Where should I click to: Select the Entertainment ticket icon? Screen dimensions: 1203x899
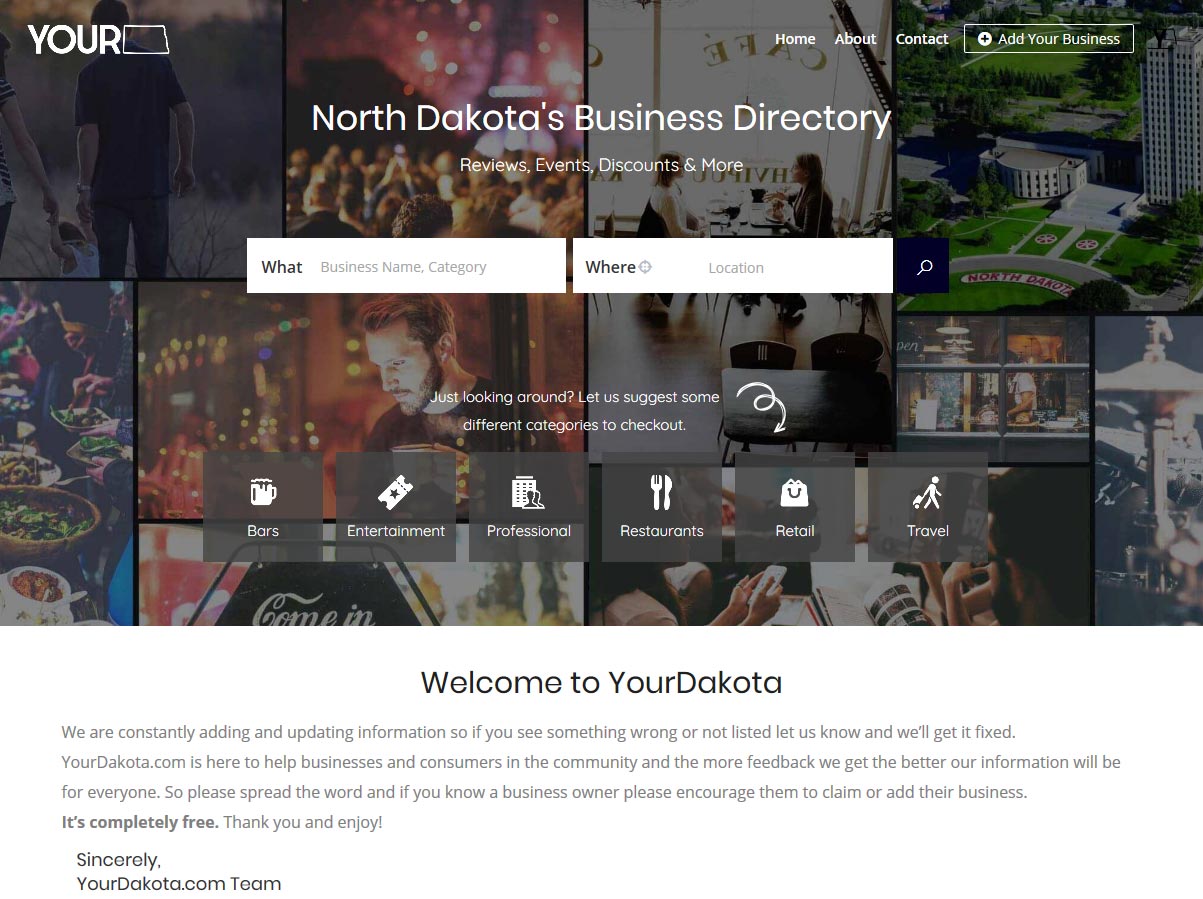point(396,492)
